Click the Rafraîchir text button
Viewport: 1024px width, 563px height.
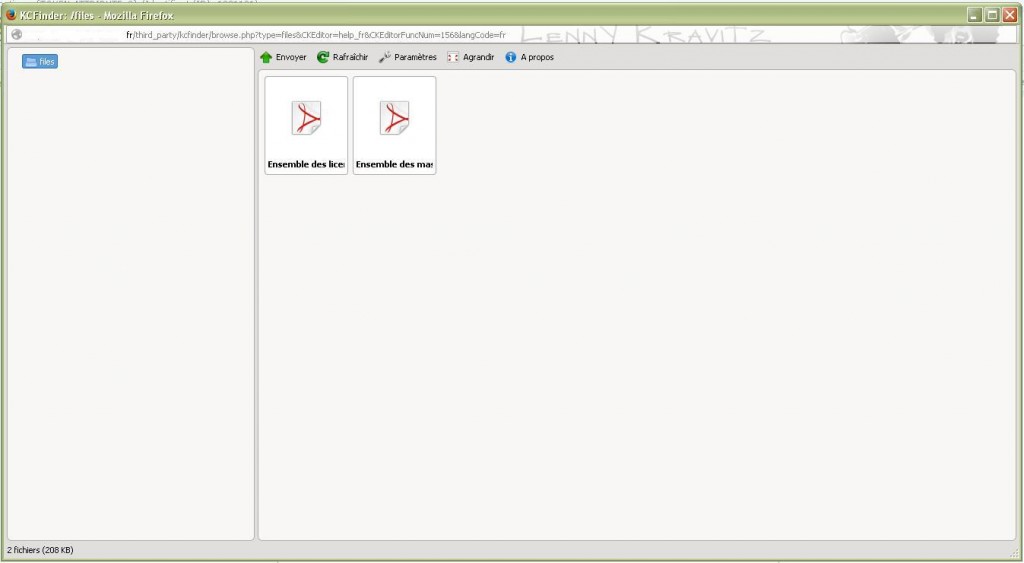(350, 57)
